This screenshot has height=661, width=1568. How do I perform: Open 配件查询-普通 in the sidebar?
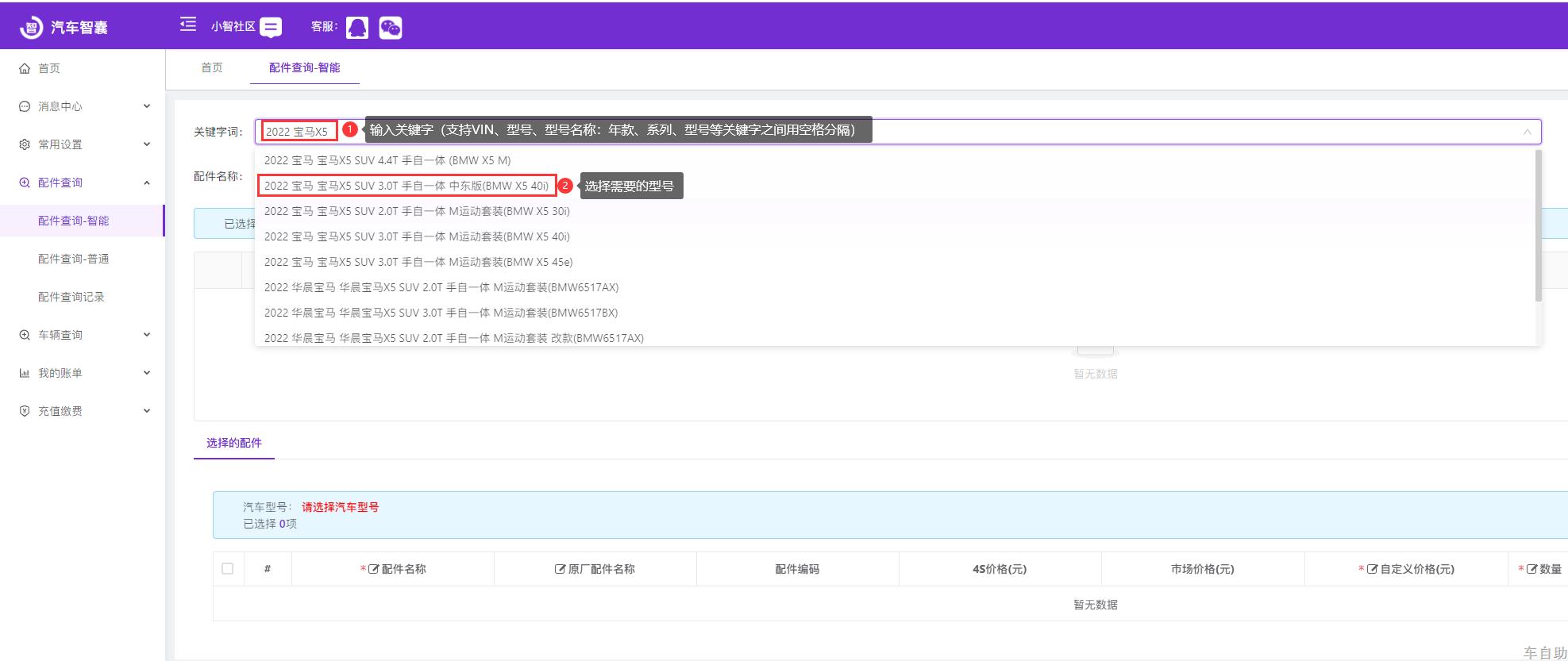pyautogui.click(x=74, y=259)
